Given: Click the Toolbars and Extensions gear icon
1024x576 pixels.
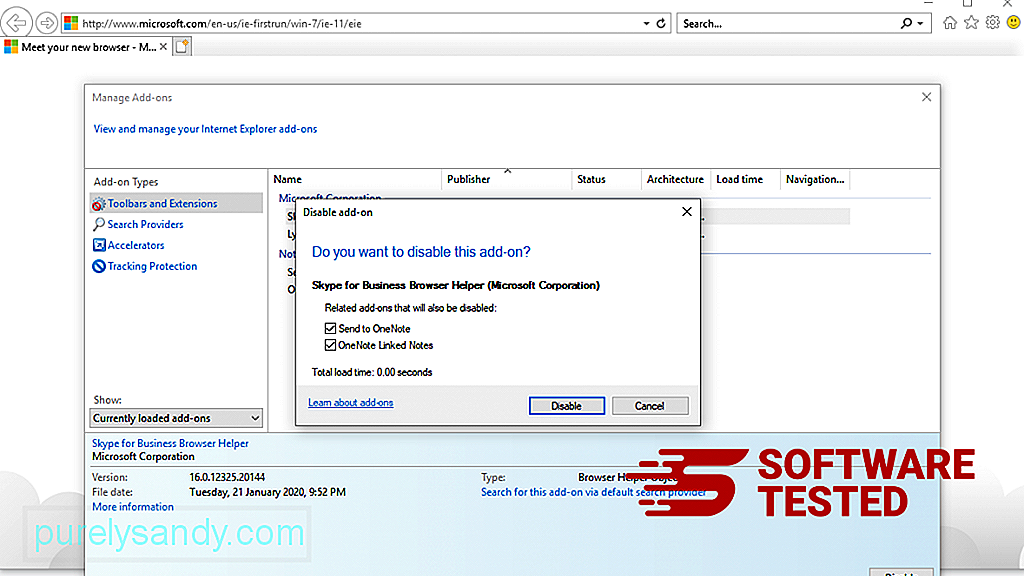Looking at the screenshot, I should [x=99, y=204].
